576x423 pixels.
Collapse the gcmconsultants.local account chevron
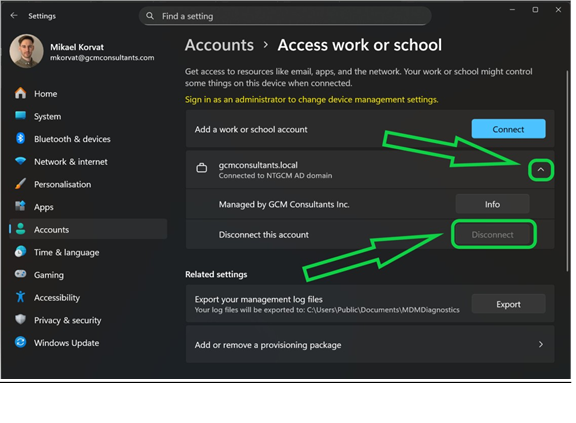point(541,170)
